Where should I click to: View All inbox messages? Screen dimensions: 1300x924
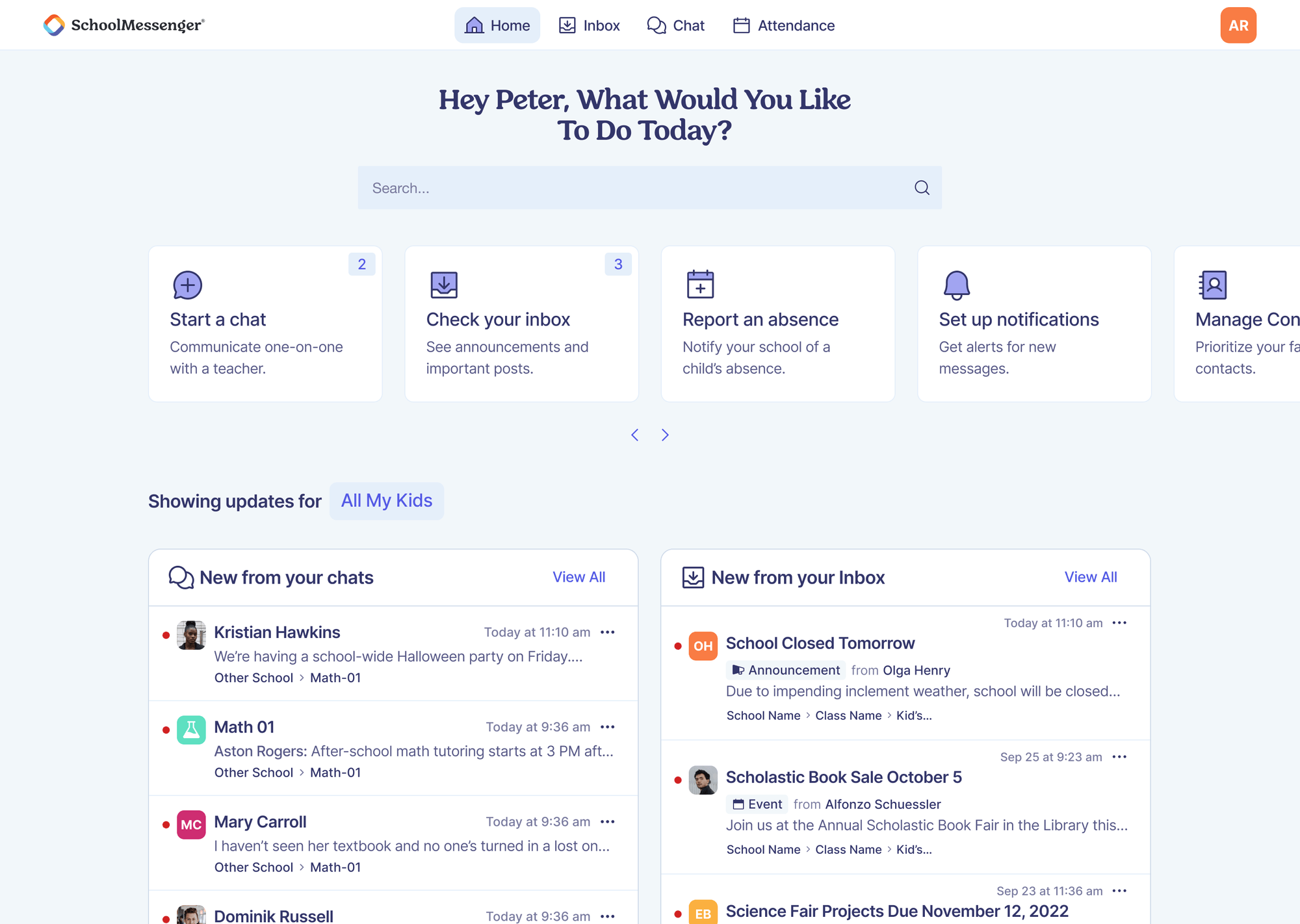pos(1091,577)
